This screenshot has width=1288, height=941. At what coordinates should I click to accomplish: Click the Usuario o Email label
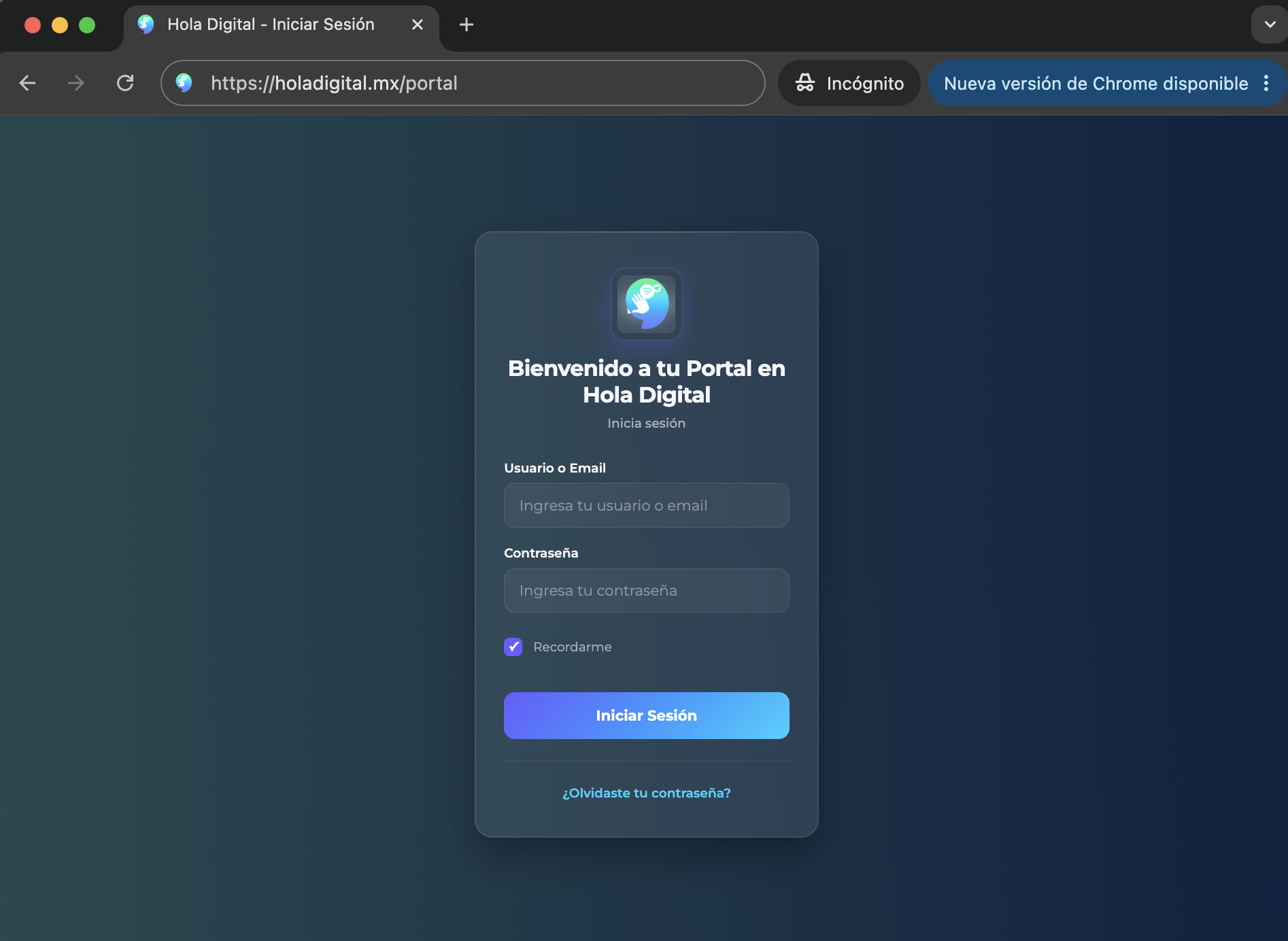pyautogui.click(x=555, y=468)
